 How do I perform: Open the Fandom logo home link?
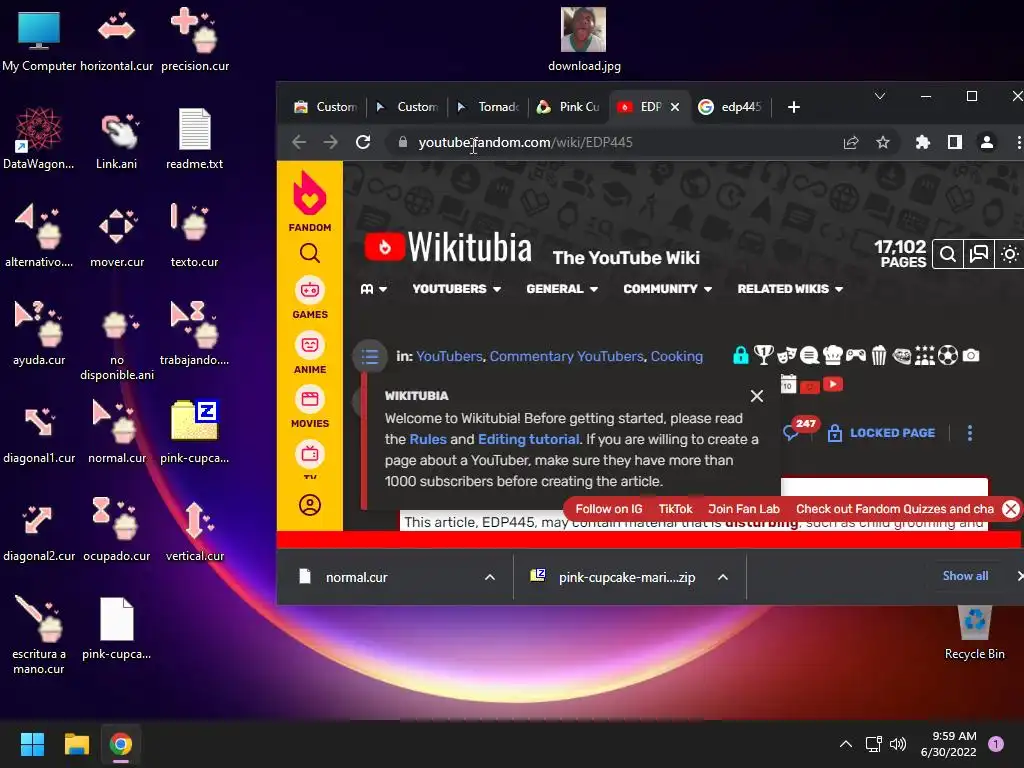[310, 200]
